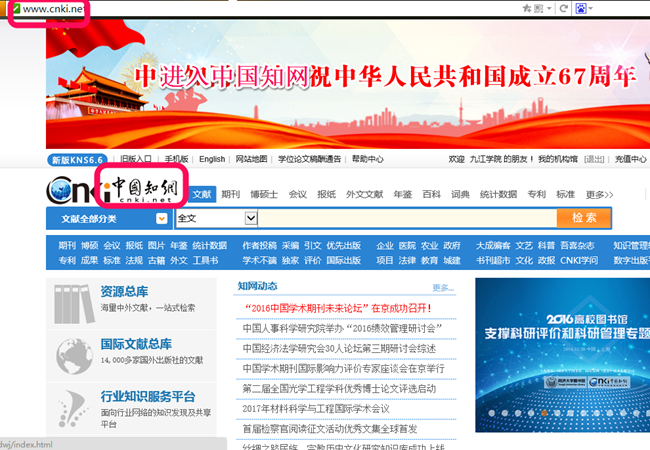The width and height of the screenshot is (650, 450).
Task: Click 古籍 in the blue navigation bar
Action: point(156,260)
